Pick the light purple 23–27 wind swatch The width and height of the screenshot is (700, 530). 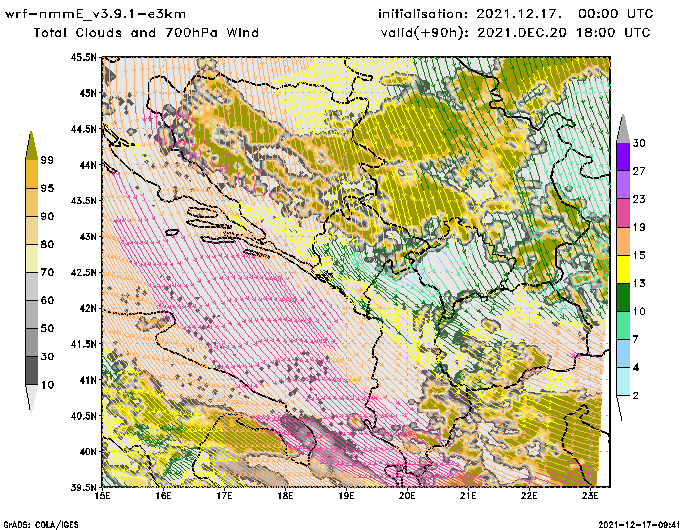[623, 185]
